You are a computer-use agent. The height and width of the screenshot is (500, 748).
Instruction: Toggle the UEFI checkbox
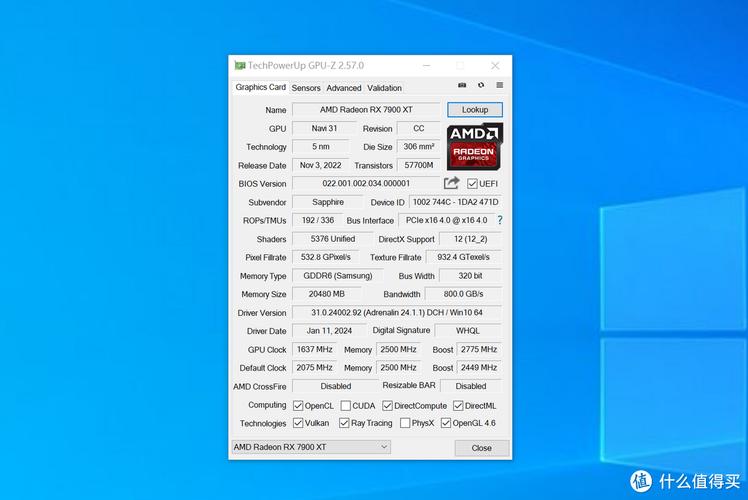click(x=472, y=184)
